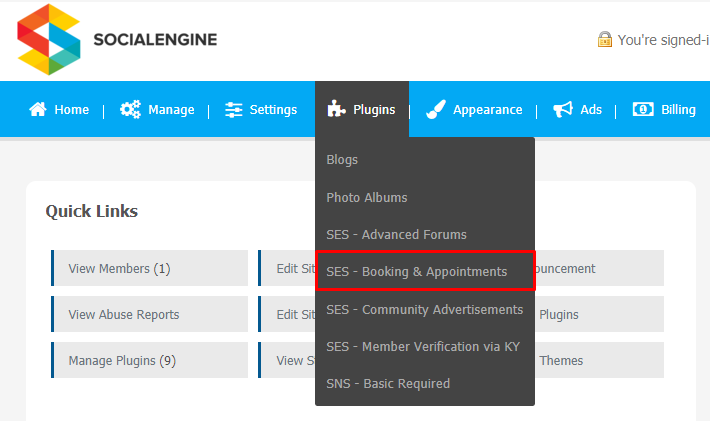Select SES - Community Advertisements

(x=425, y=310)
